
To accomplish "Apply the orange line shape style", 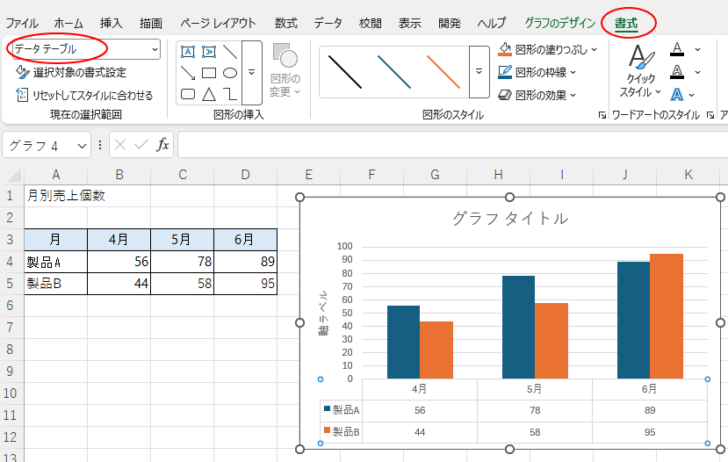I will tap(443, 72).
